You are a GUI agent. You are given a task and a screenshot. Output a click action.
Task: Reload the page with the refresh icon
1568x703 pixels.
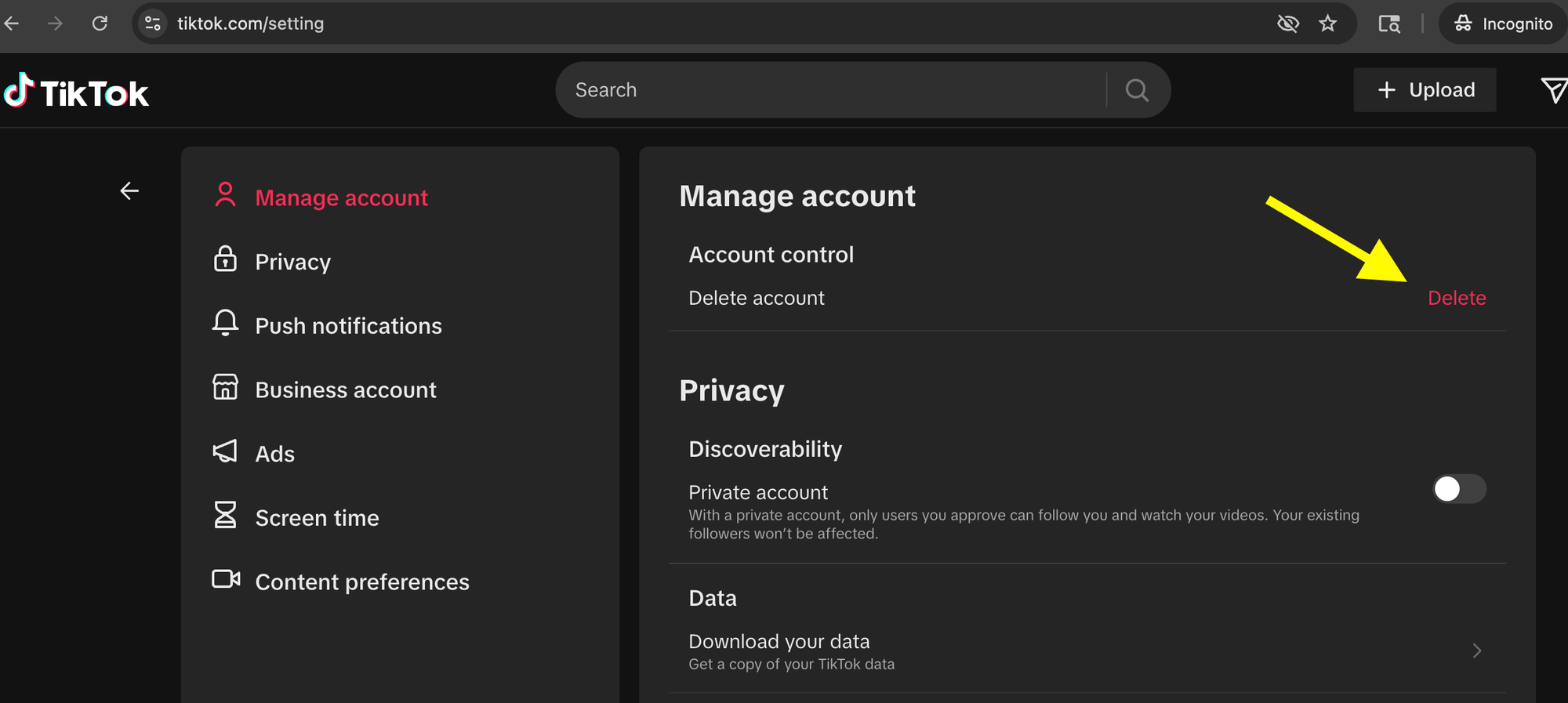(x=100, y=24)
